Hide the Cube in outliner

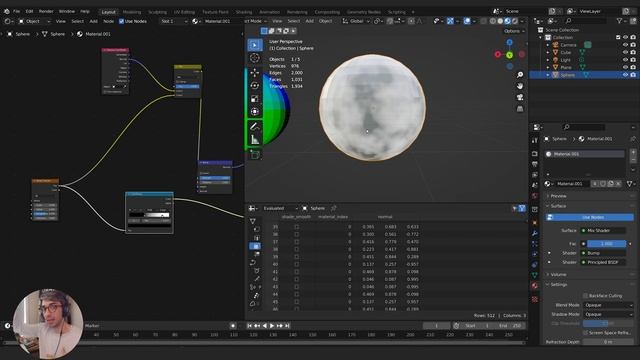tap(625, 52)
